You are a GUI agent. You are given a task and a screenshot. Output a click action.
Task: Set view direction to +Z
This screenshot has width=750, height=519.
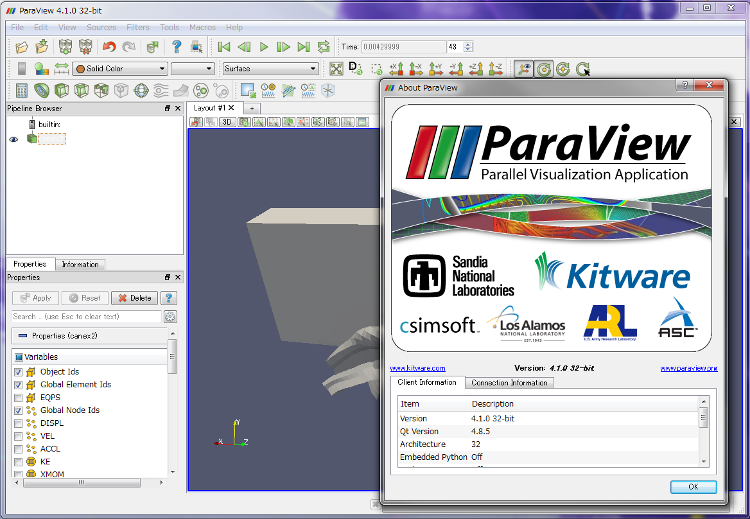(476, 69)
